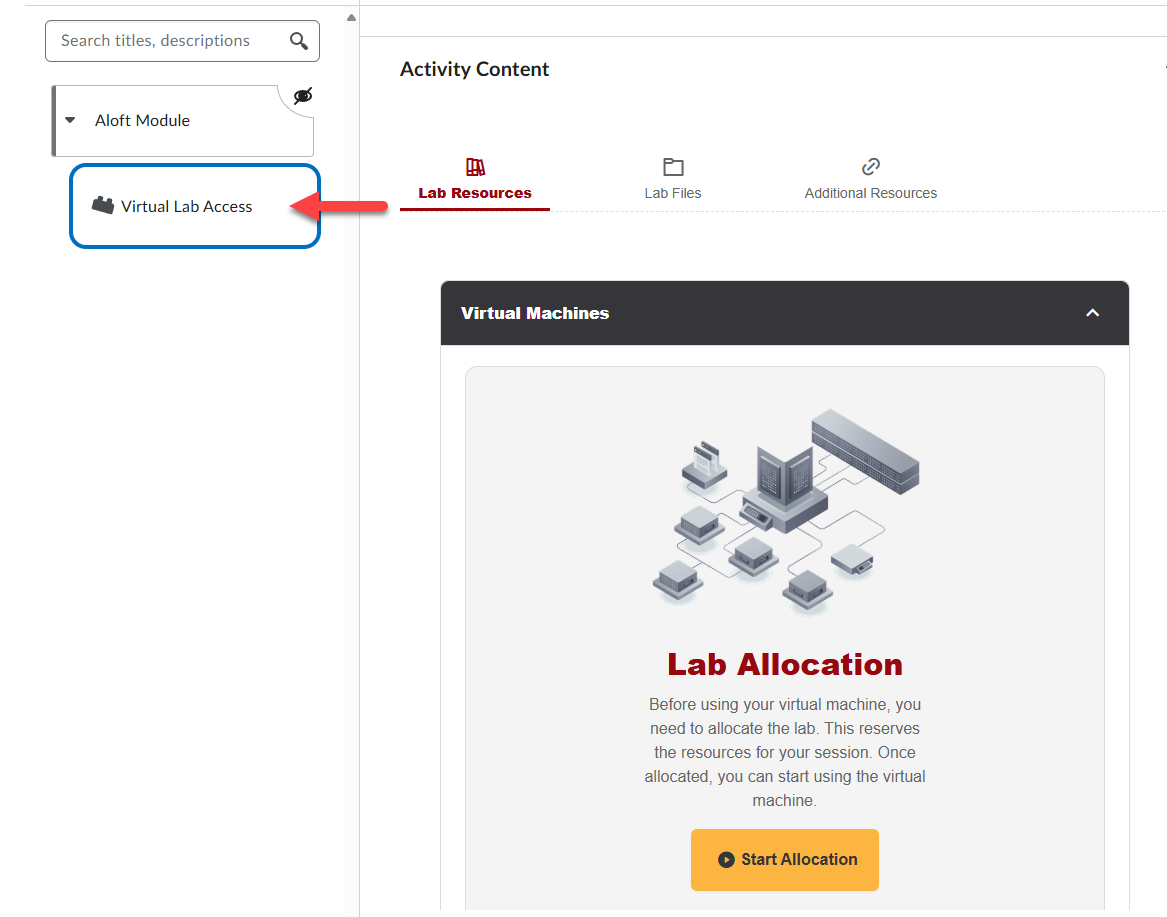
Task: Toggle visibility of Aloft Module via eye icon
Action: coord(302,96)
